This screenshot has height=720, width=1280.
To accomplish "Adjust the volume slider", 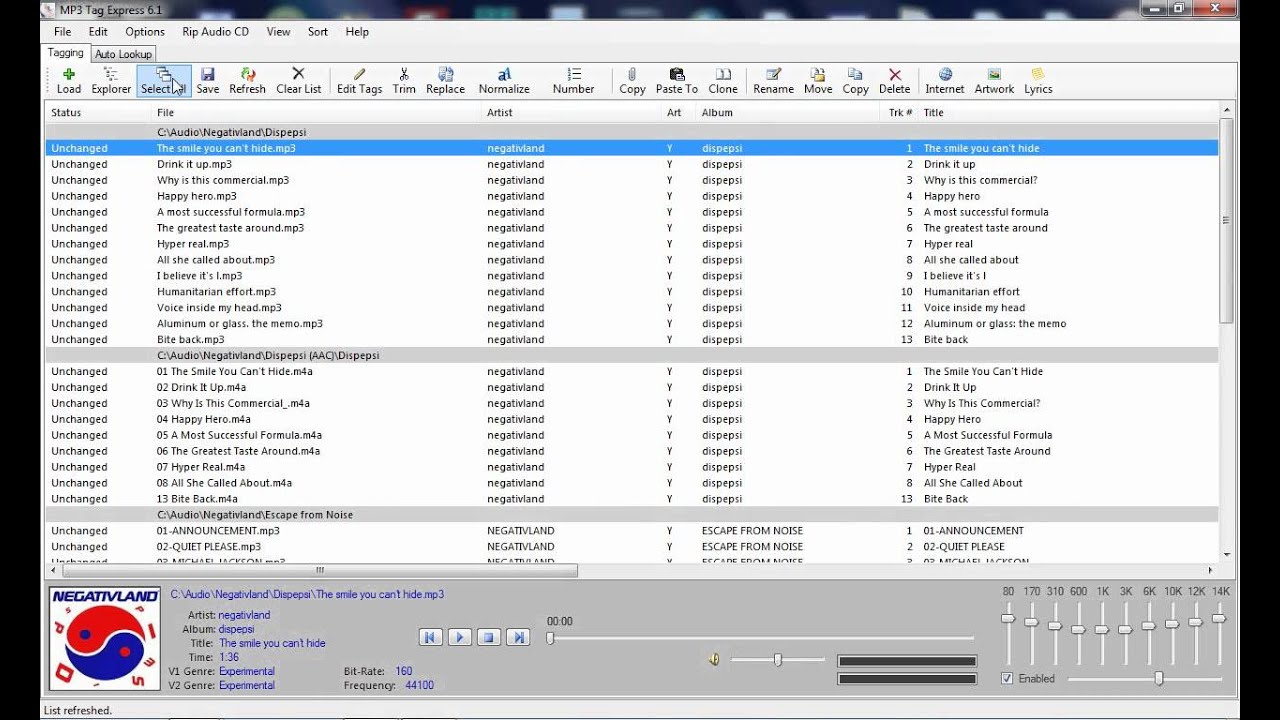I will tap(777, 659).
